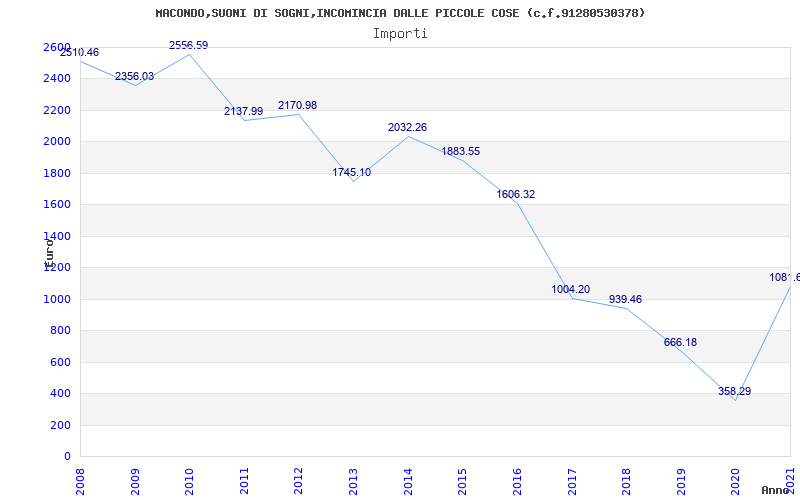Select the 939.46 data label
800x500 pixels.
click(x=625, y=299)
